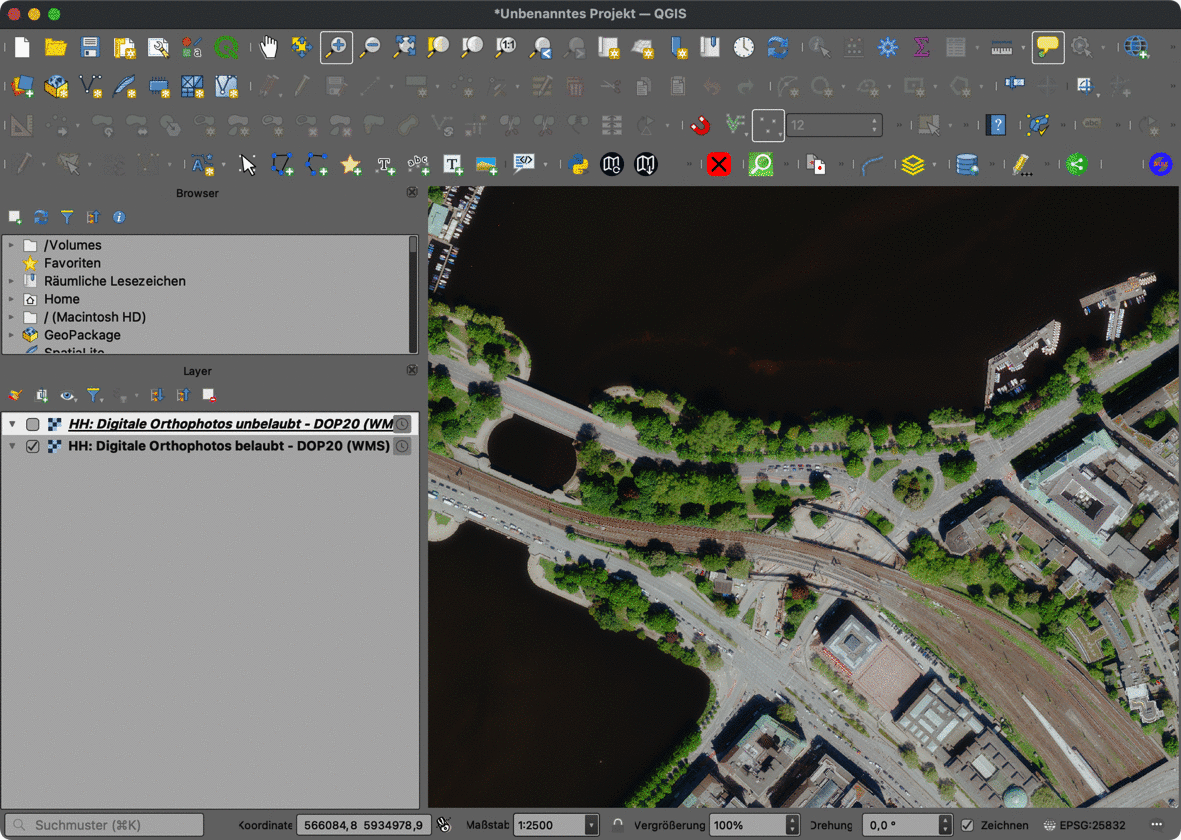
Task: Select the arrow cursor annotation tool
Action: [247, 164]
